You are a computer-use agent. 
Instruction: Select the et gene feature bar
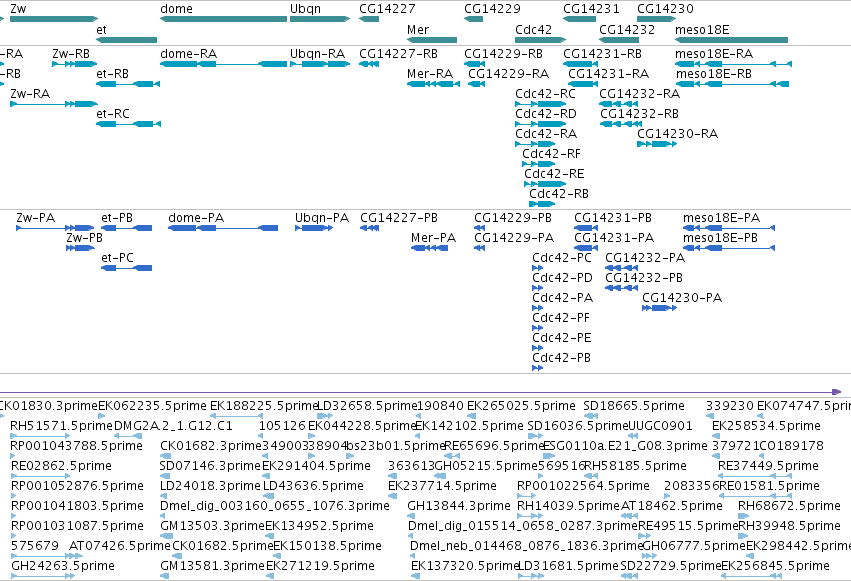126,40
